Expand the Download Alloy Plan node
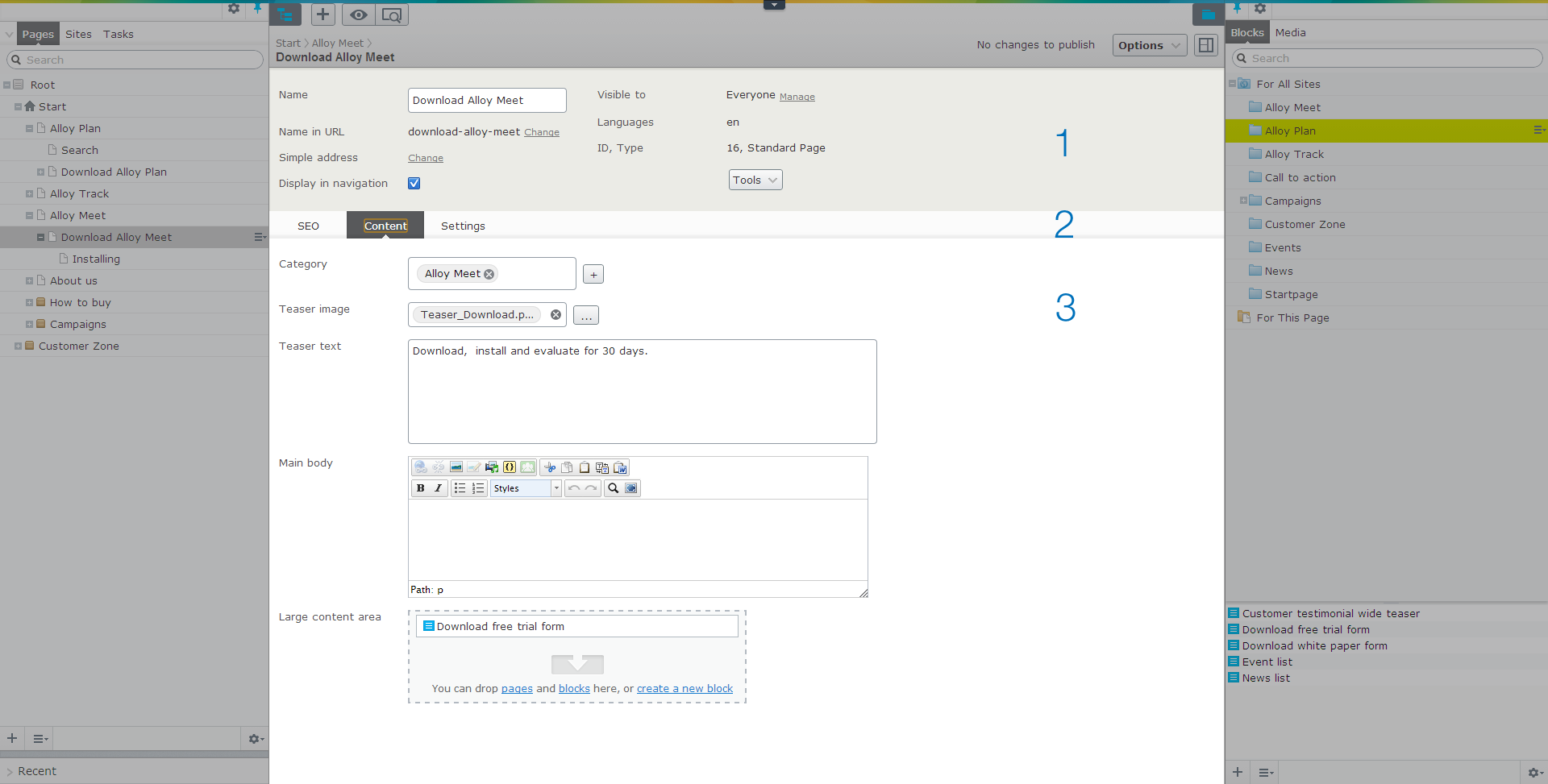Viewport: 1548px width, 784px height. (x=40, y=172)
